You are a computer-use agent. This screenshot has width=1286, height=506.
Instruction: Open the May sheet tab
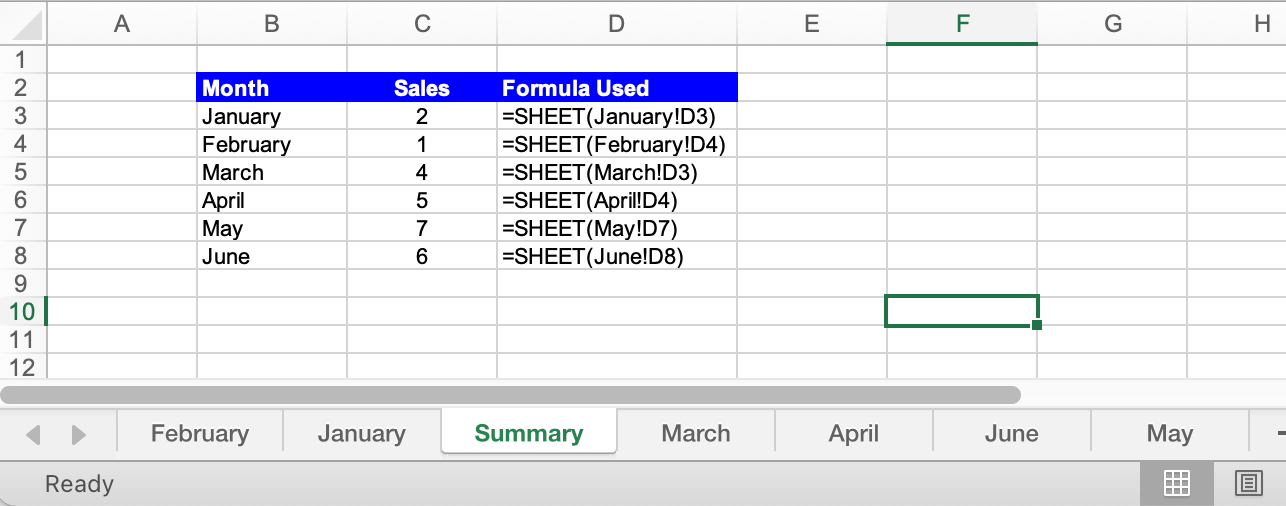(x=1170, y=433)
